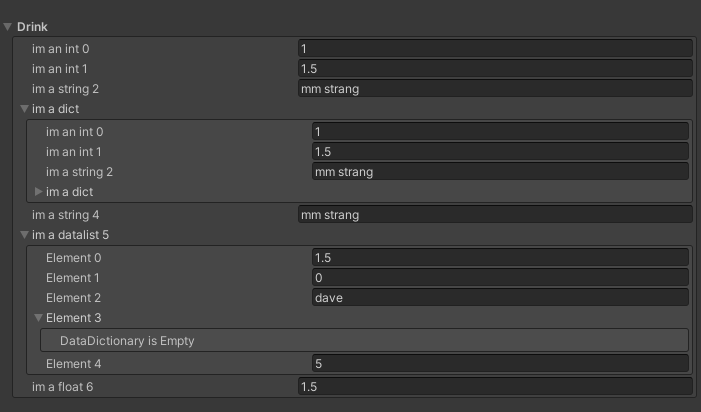Image resolution: width=701 pixels, height=412 pixels.
Task: Click the Element 0 value field
Action: (x=500, y=257)
